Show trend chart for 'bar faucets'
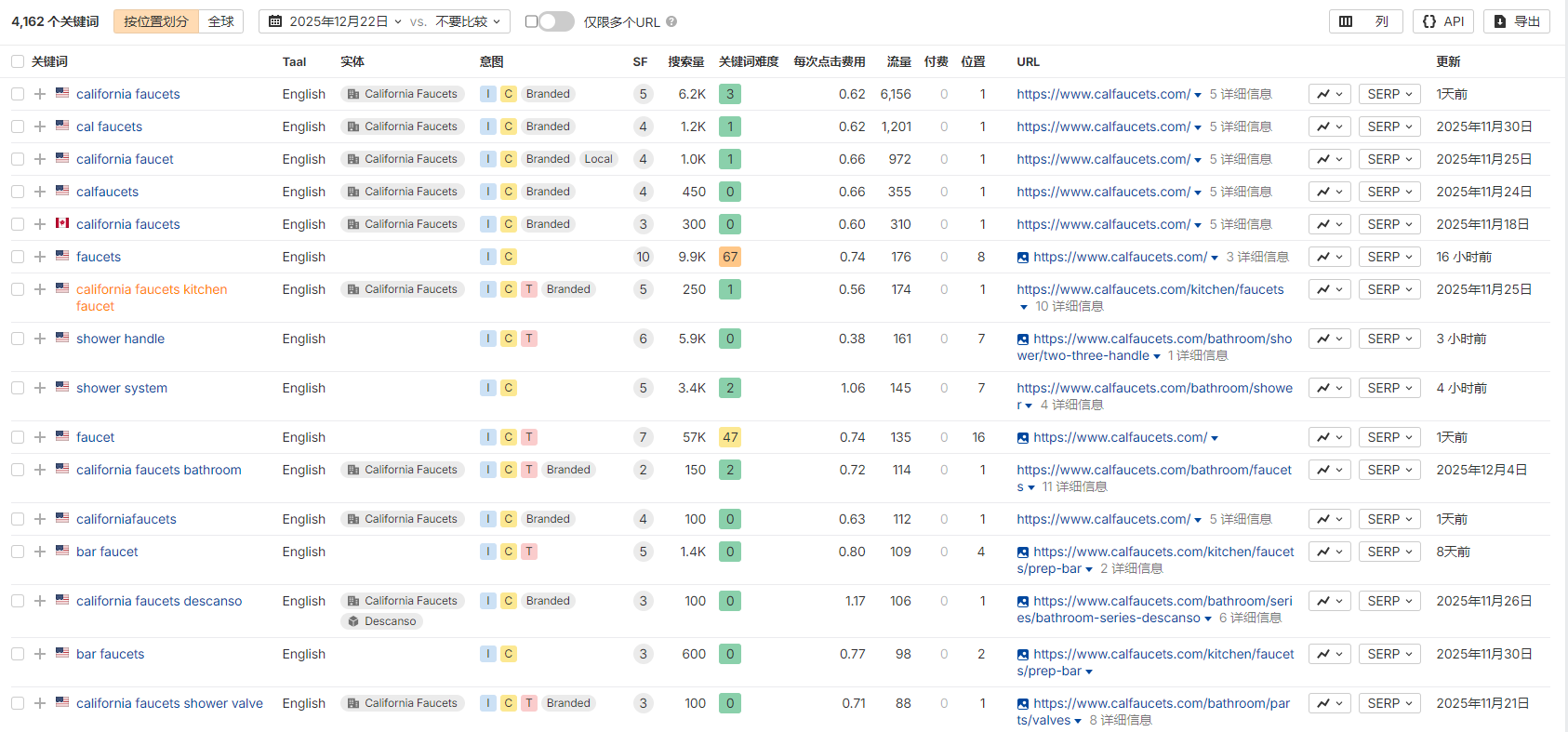 tap(1330, 654)
